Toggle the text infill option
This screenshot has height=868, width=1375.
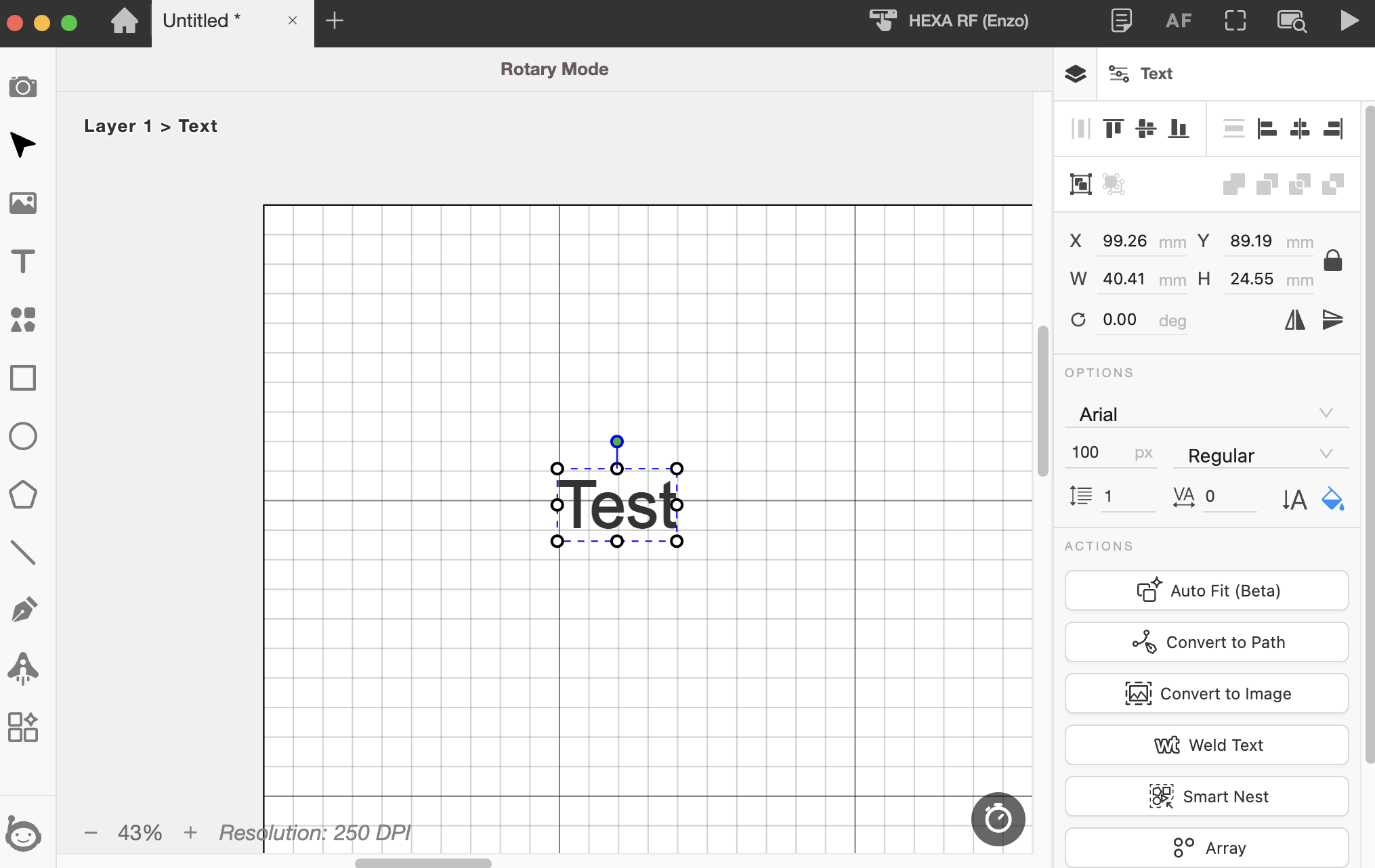pyautogui.click(x=1333, y=499)
